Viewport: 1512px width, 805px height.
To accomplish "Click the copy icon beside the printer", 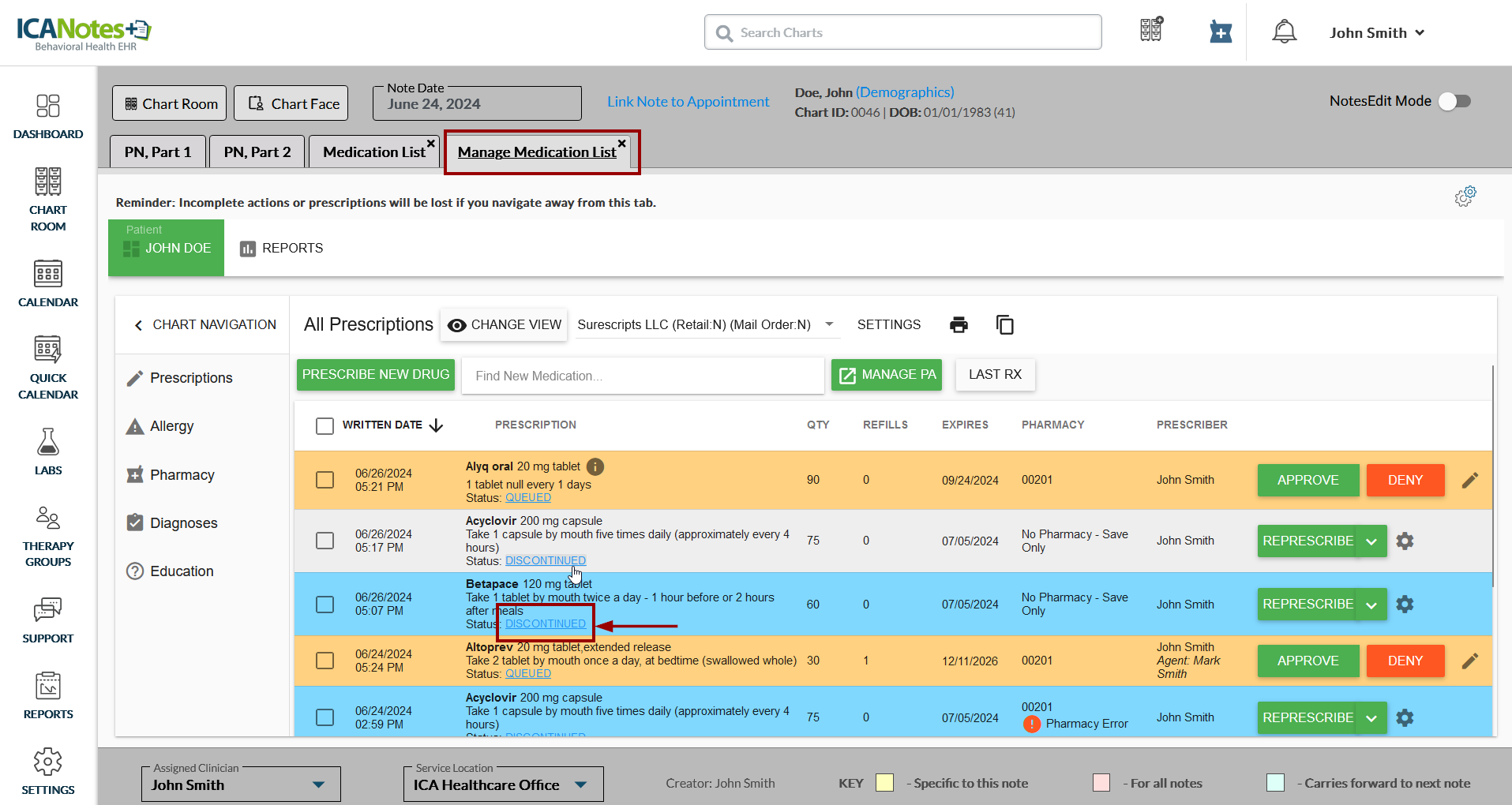I will pos(1004,324).
